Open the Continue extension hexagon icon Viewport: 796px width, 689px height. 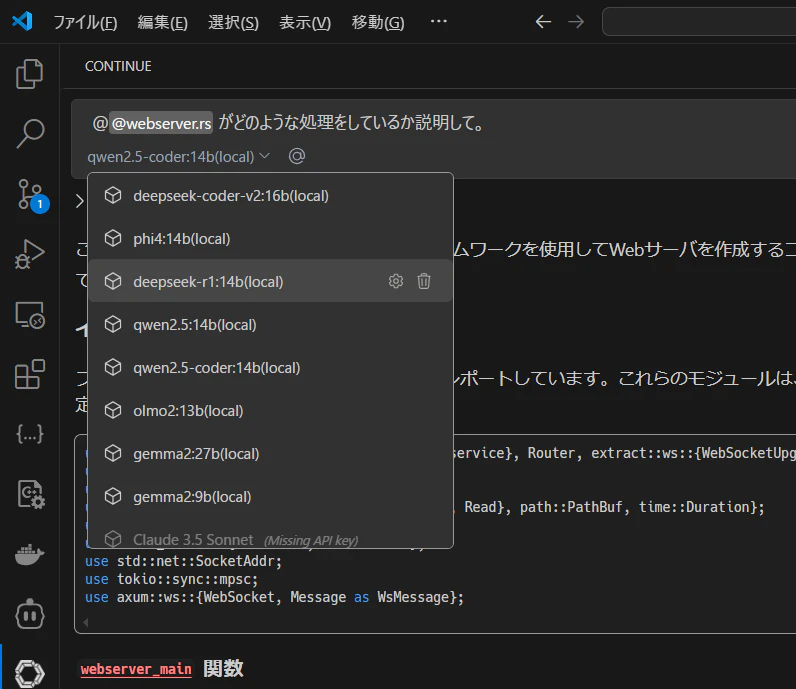pos(29,673)
